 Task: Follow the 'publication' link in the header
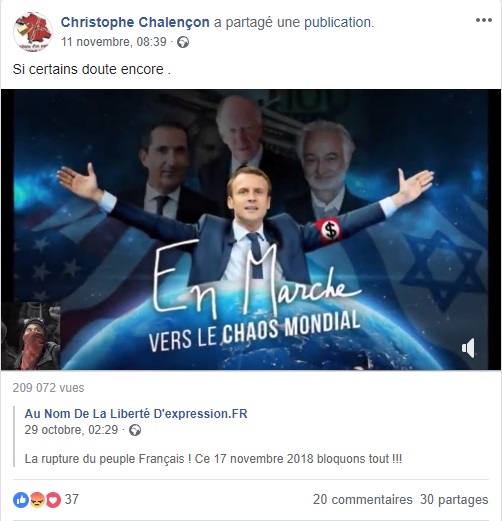[x=338, y=22]
